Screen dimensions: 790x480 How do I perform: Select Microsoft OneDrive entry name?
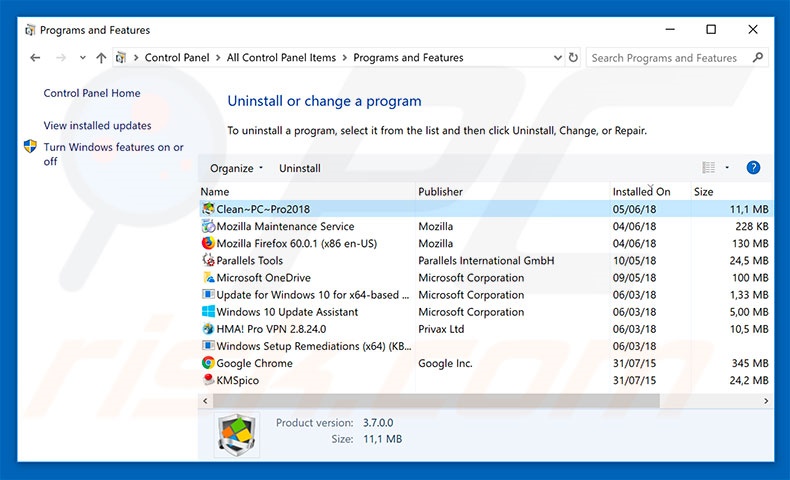coord(264,278)
